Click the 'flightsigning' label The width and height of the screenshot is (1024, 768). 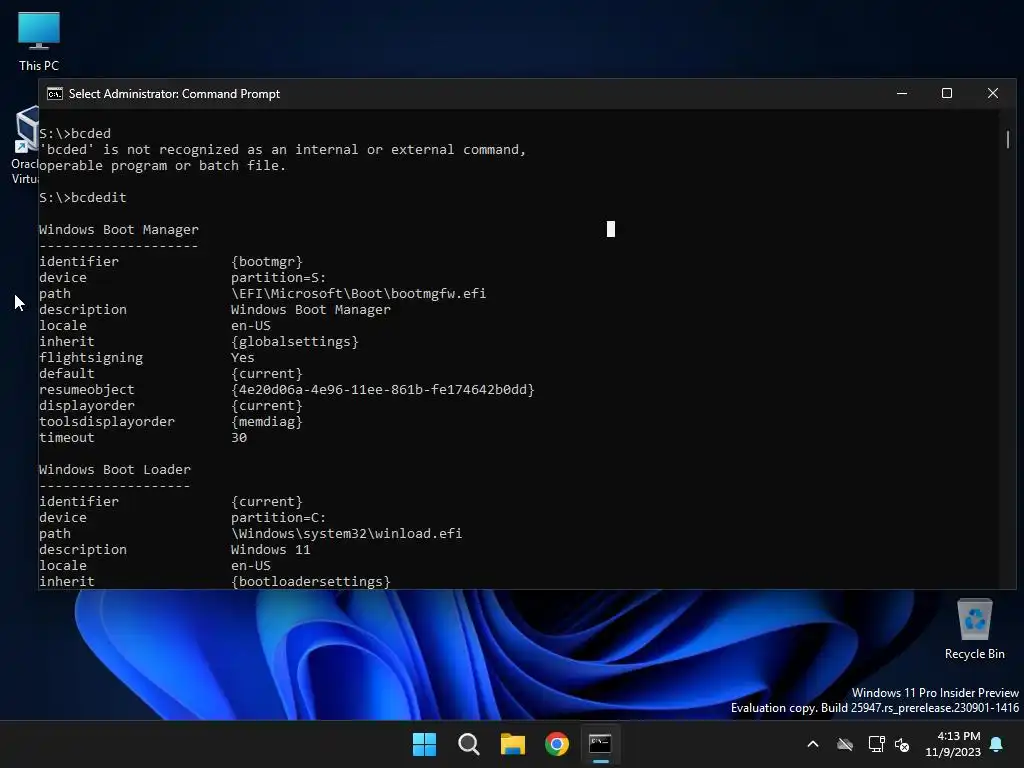(91, 357)
